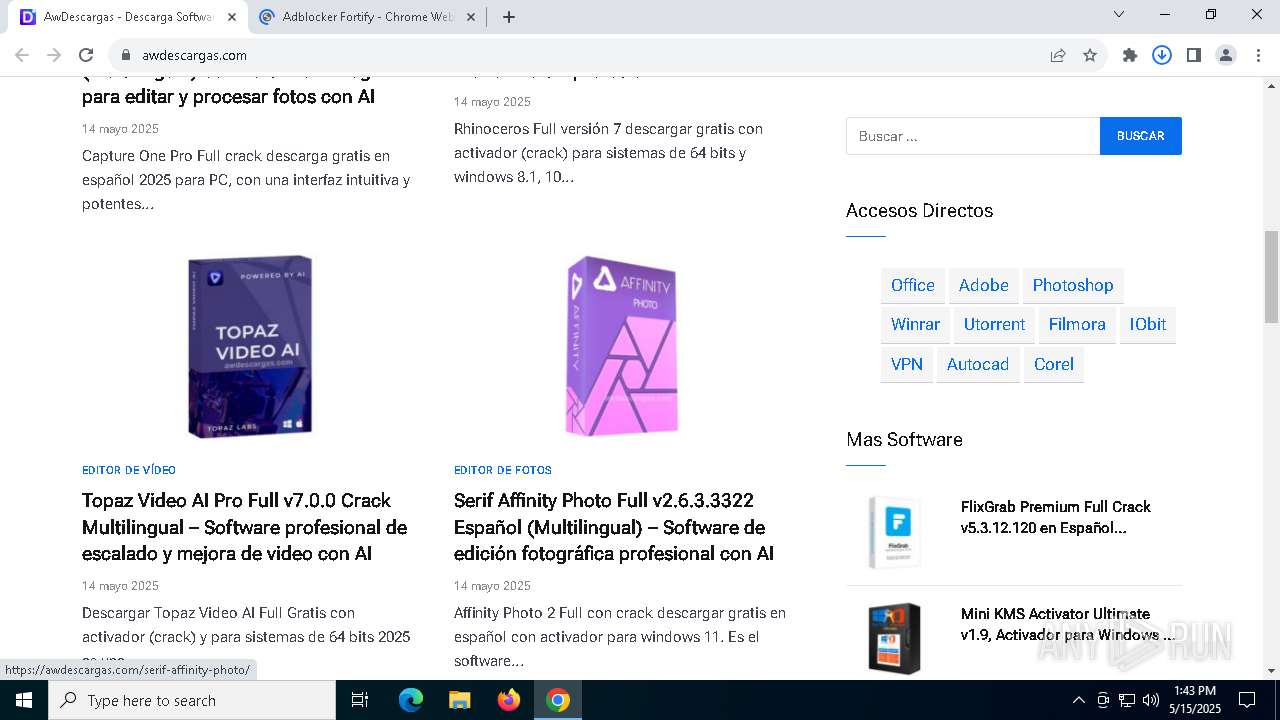Open the Topaz Video AI Pro Full article title
Viewport: 1280px width, 720px height.
245,527
